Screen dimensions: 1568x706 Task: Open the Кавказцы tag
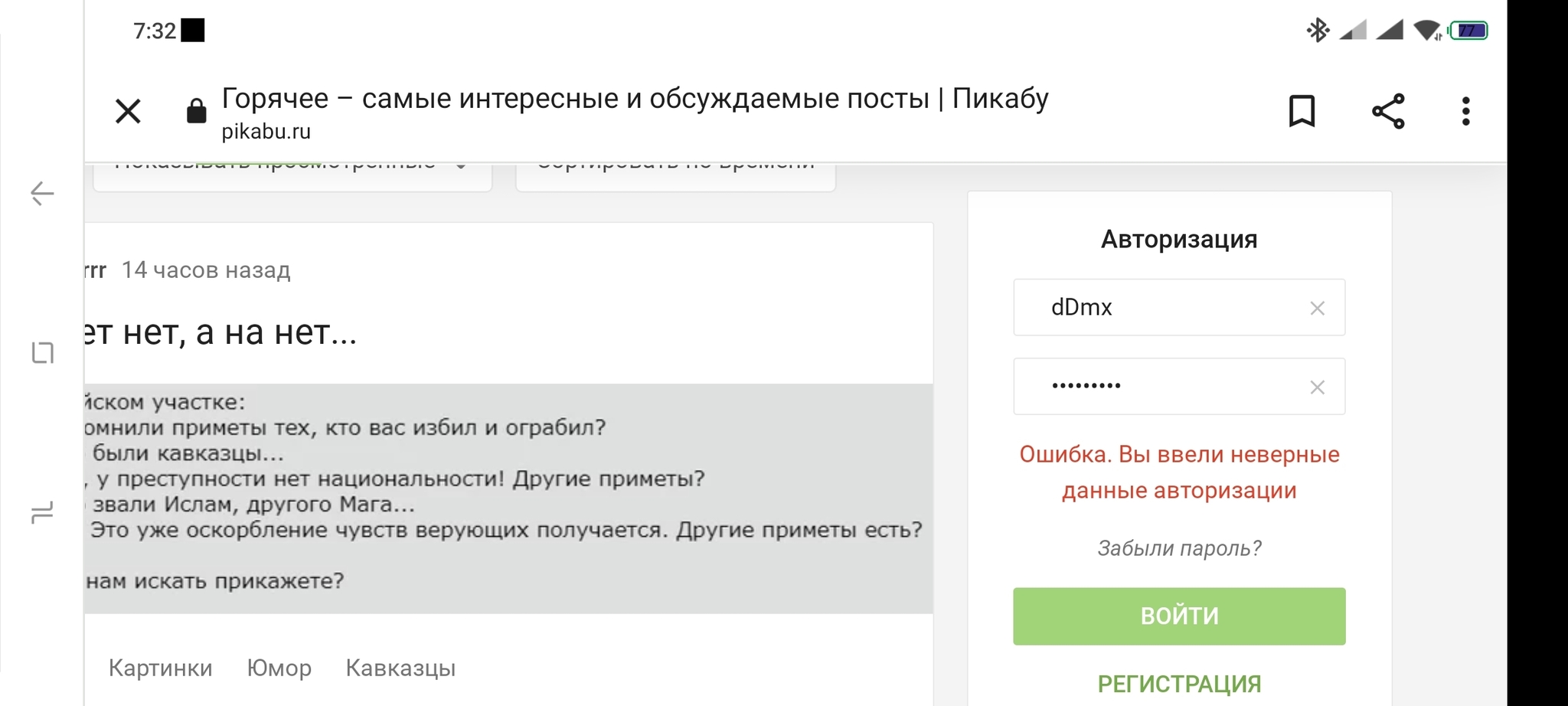(400, 668)
